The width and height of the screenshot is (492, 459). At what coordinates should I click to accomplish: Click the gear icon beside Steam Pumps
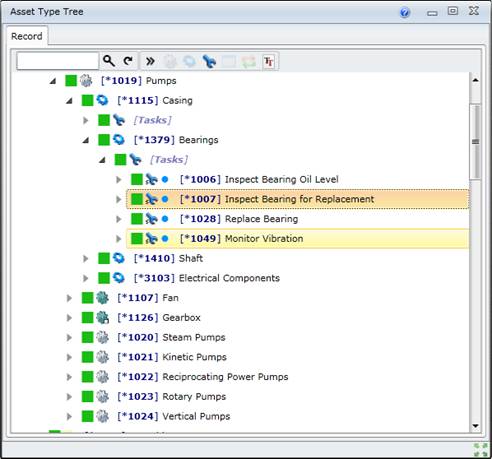coord(102,337)
